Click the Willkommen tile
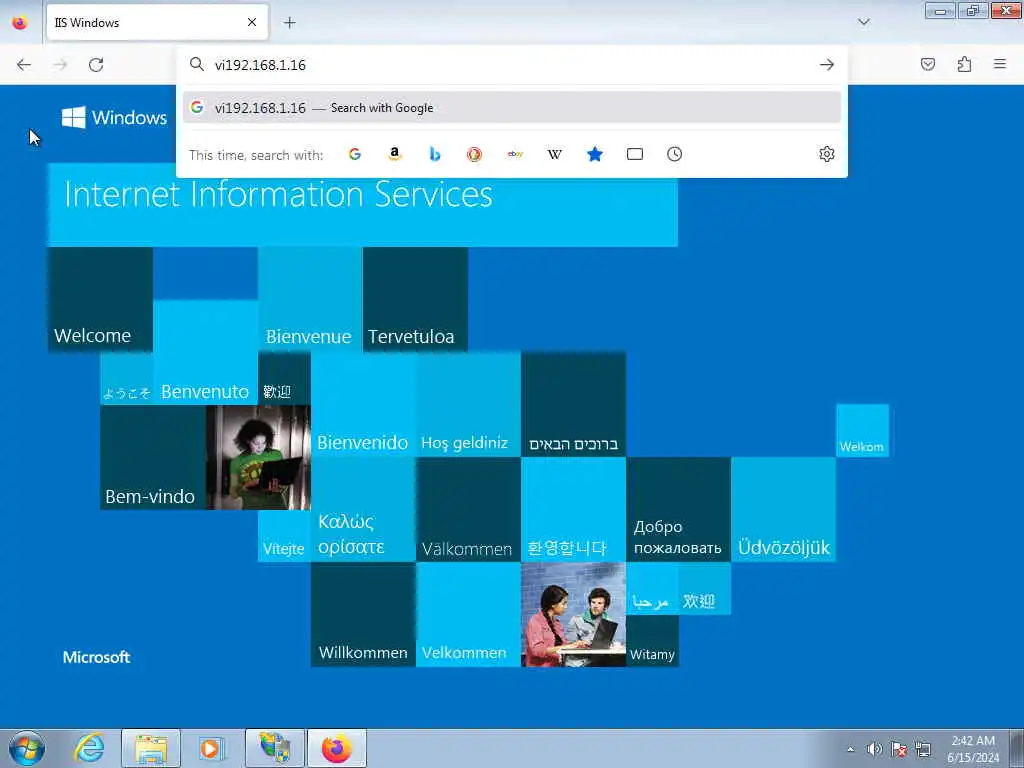The height and width of the screenshot is (768, 1024). tap(363, 615)
